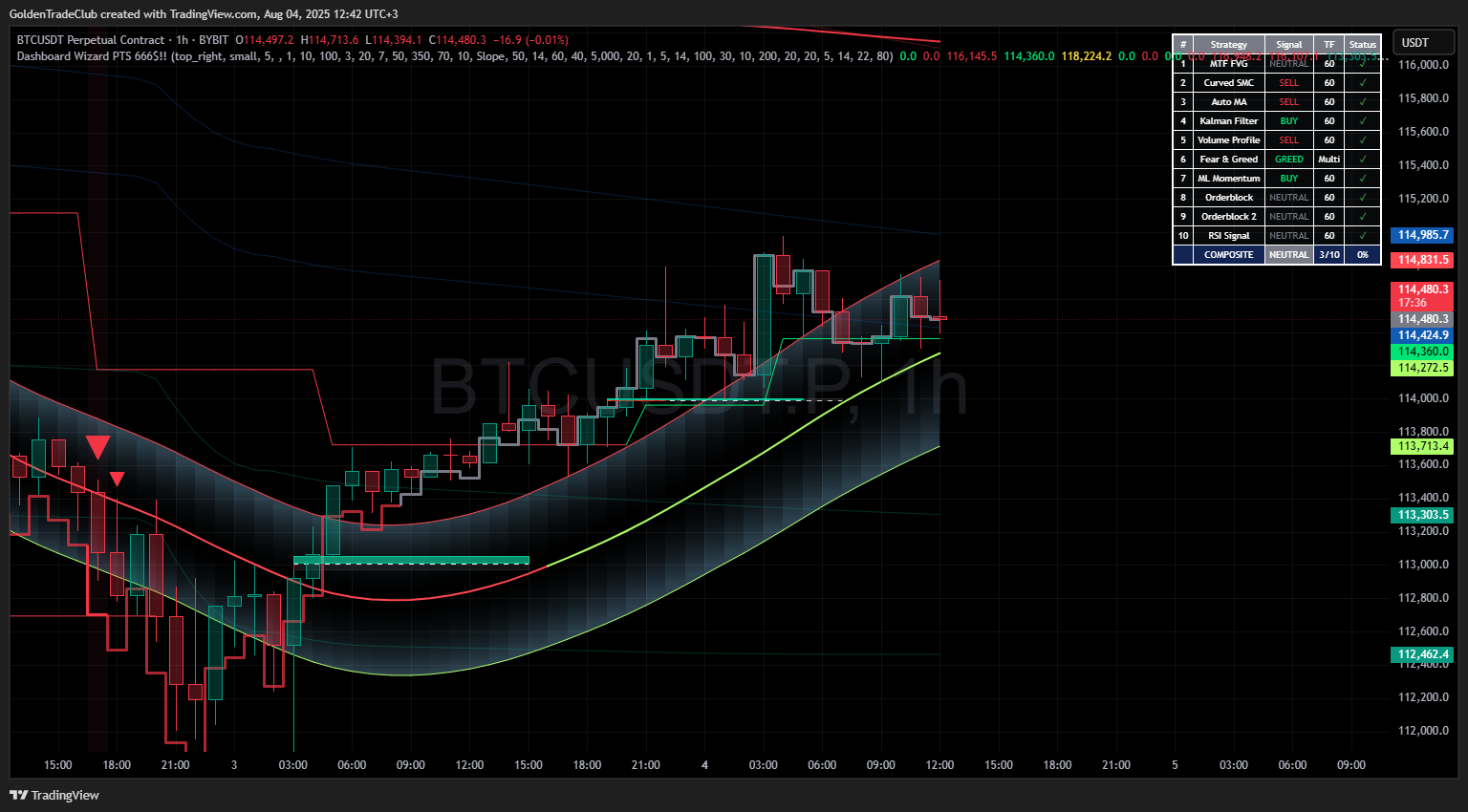Open the USDT currency selector
Screen dimensions: 1468x812
click(x=1422, y=43)
